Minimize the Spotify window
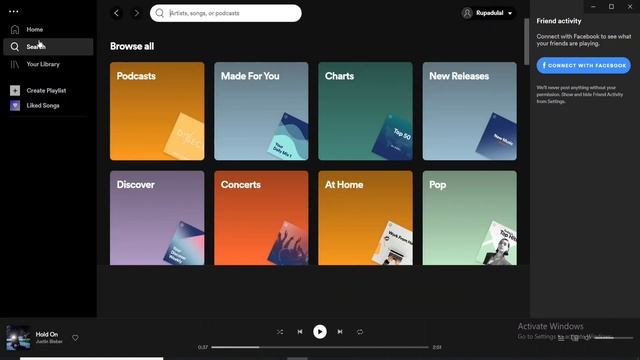Viewport: 640px width, 360px height. [x=593, y=7]
